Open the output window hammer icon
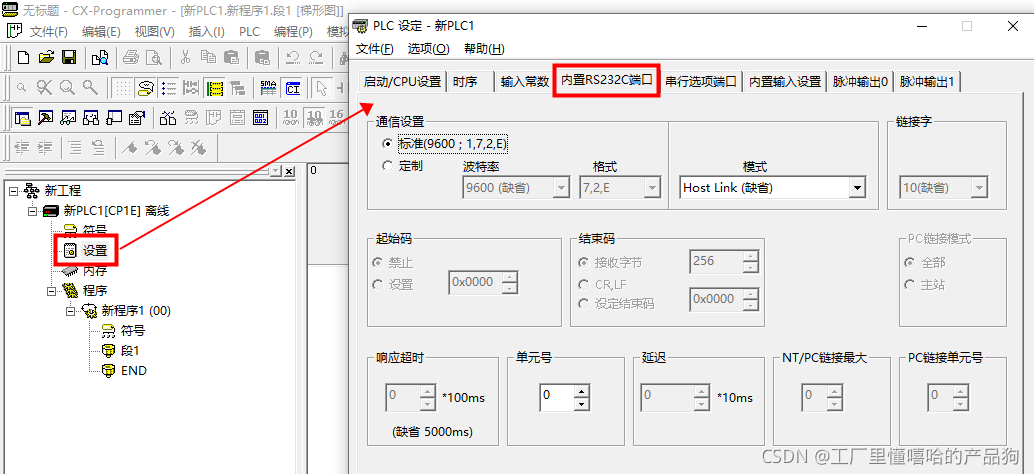1034x474 pixels. [x=46, y=118]
